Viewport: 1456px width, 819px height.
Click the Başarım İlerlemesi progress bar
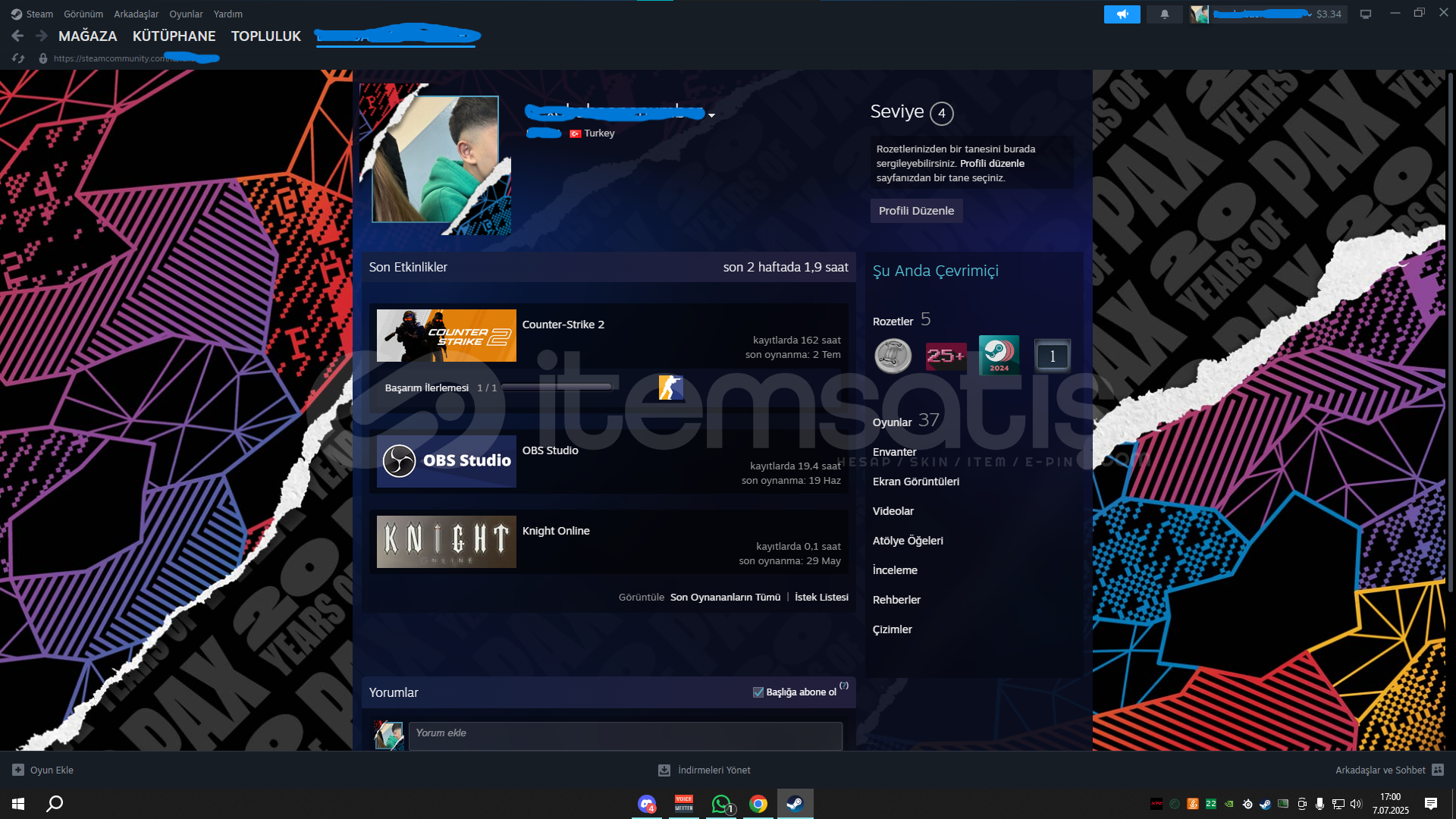[x=557, y=388]
